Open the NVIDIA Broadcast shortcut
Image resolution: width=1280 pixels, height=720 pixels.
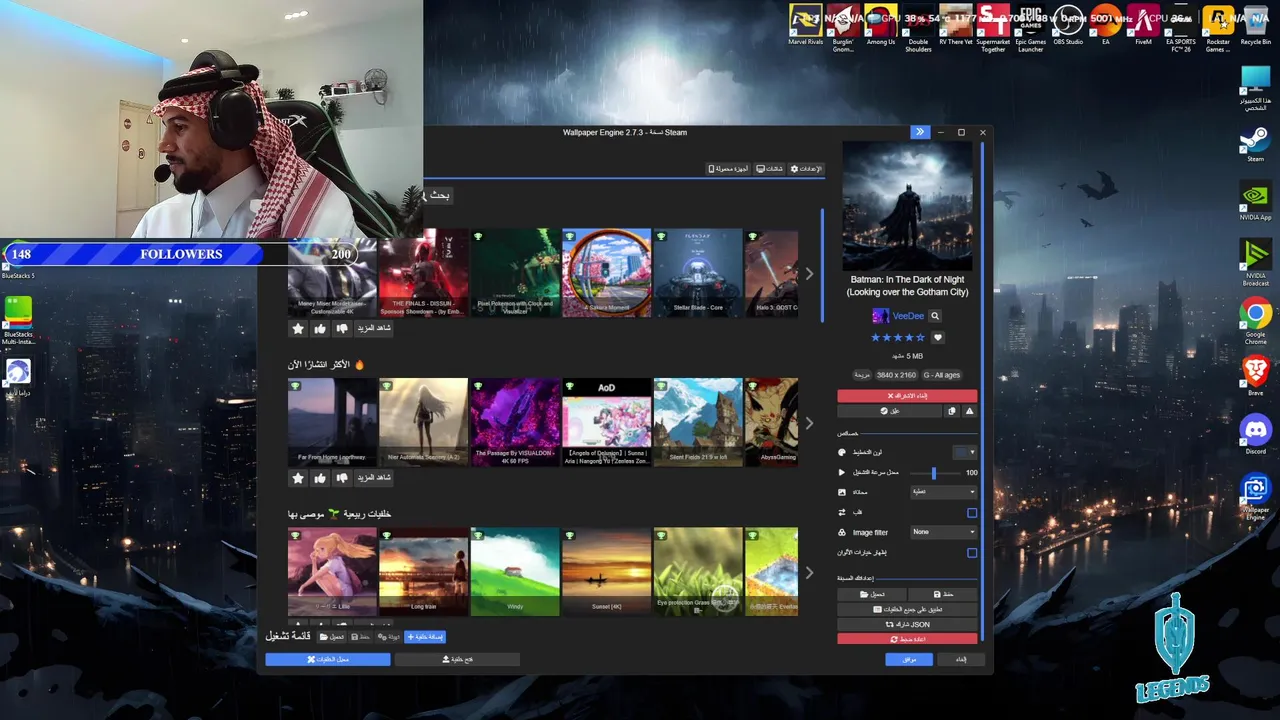click(x=1255, y=263)
